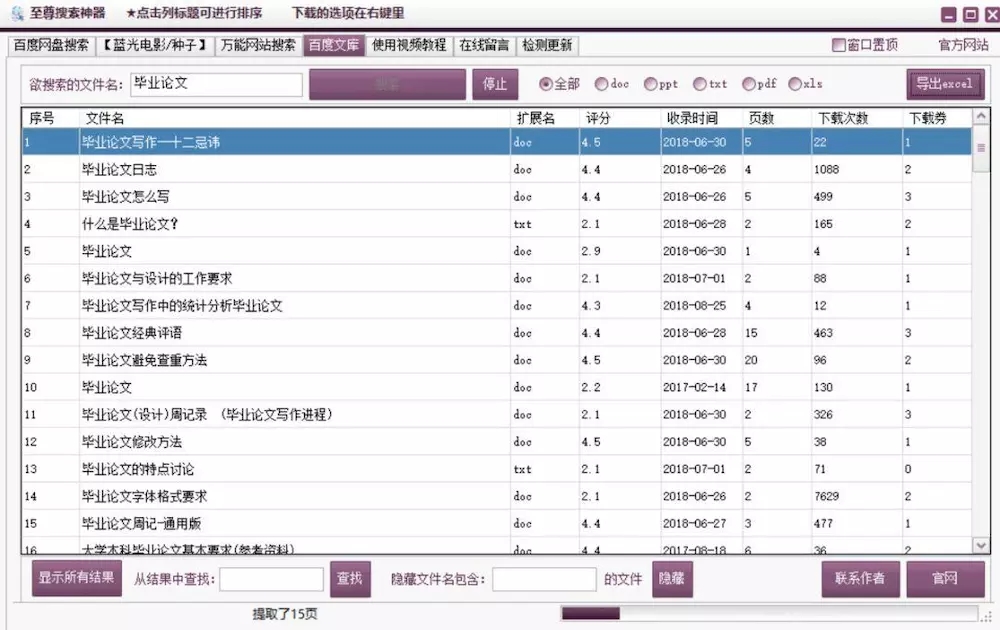
Task: Click 显示所有结果 to show all results
Action: coord(76,578)
